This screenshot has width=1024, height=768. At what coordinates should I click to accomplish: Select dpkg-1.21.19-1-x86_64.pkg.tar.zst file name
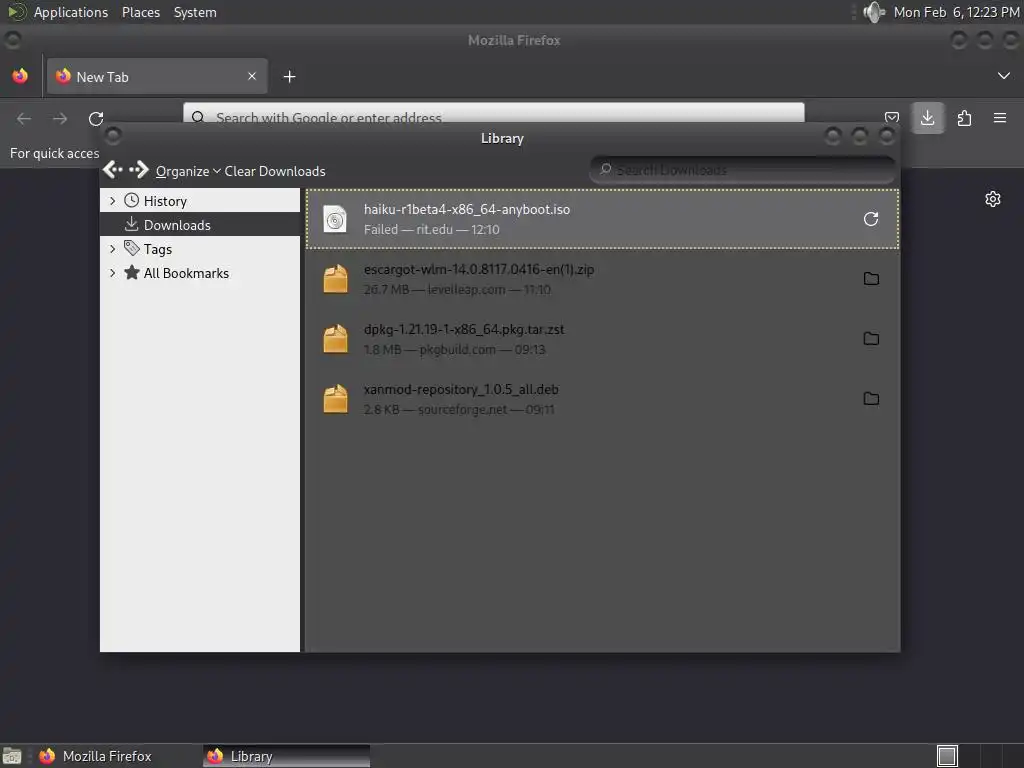(x=464, y=329)
